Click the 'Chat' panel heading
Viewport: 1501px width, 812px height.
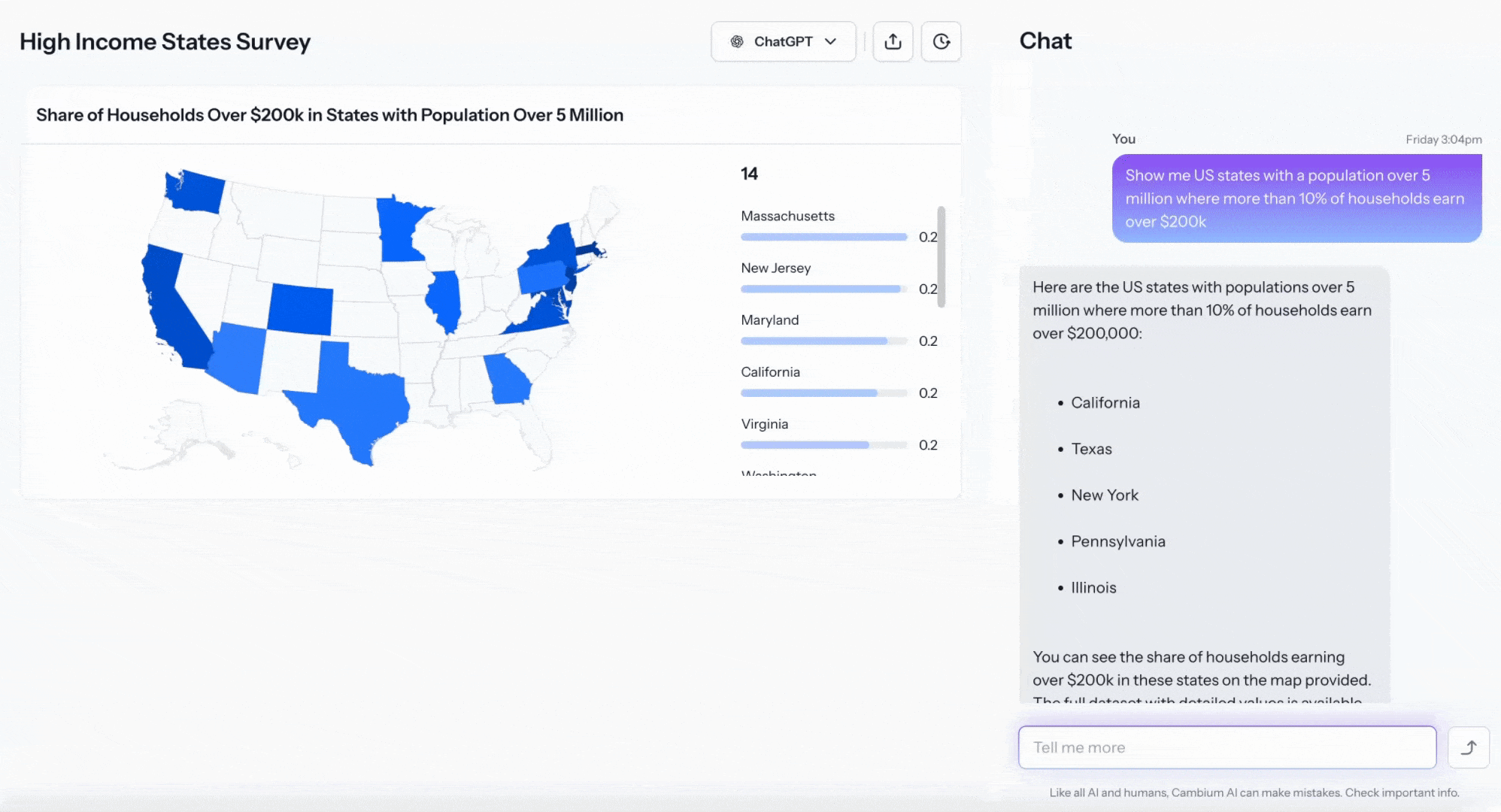point(1045,41)
